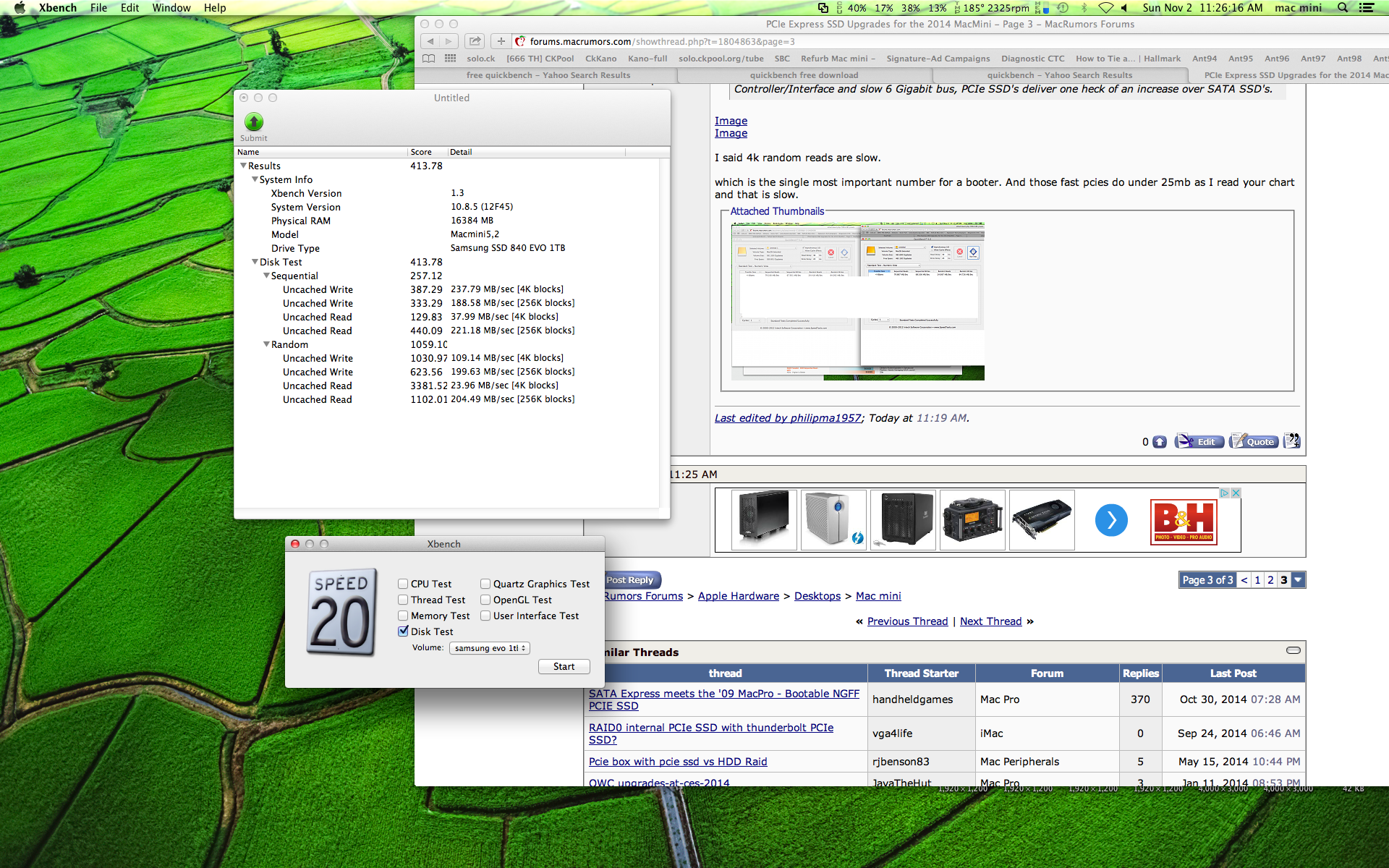Switch to quickbench free download tab
Screen dimensions: 1389x868
coord(804,75)
